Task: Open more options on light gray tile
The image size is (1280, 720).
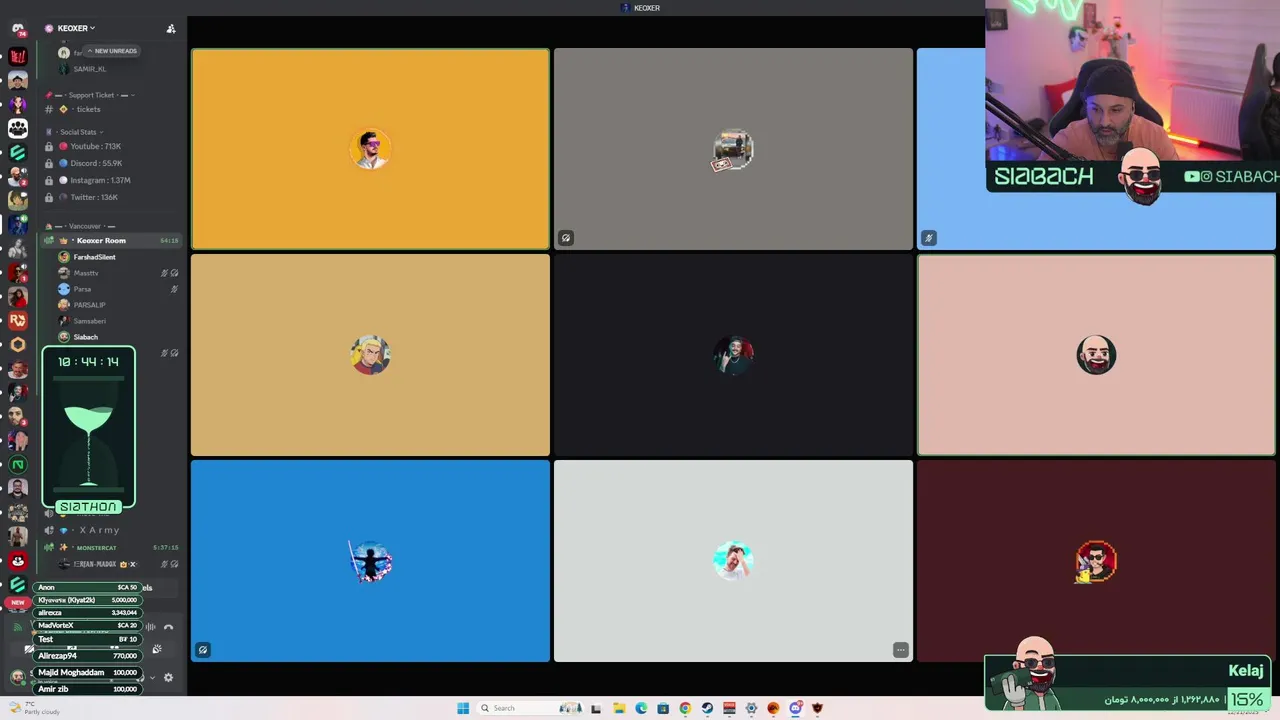Action: pos(900,650)
